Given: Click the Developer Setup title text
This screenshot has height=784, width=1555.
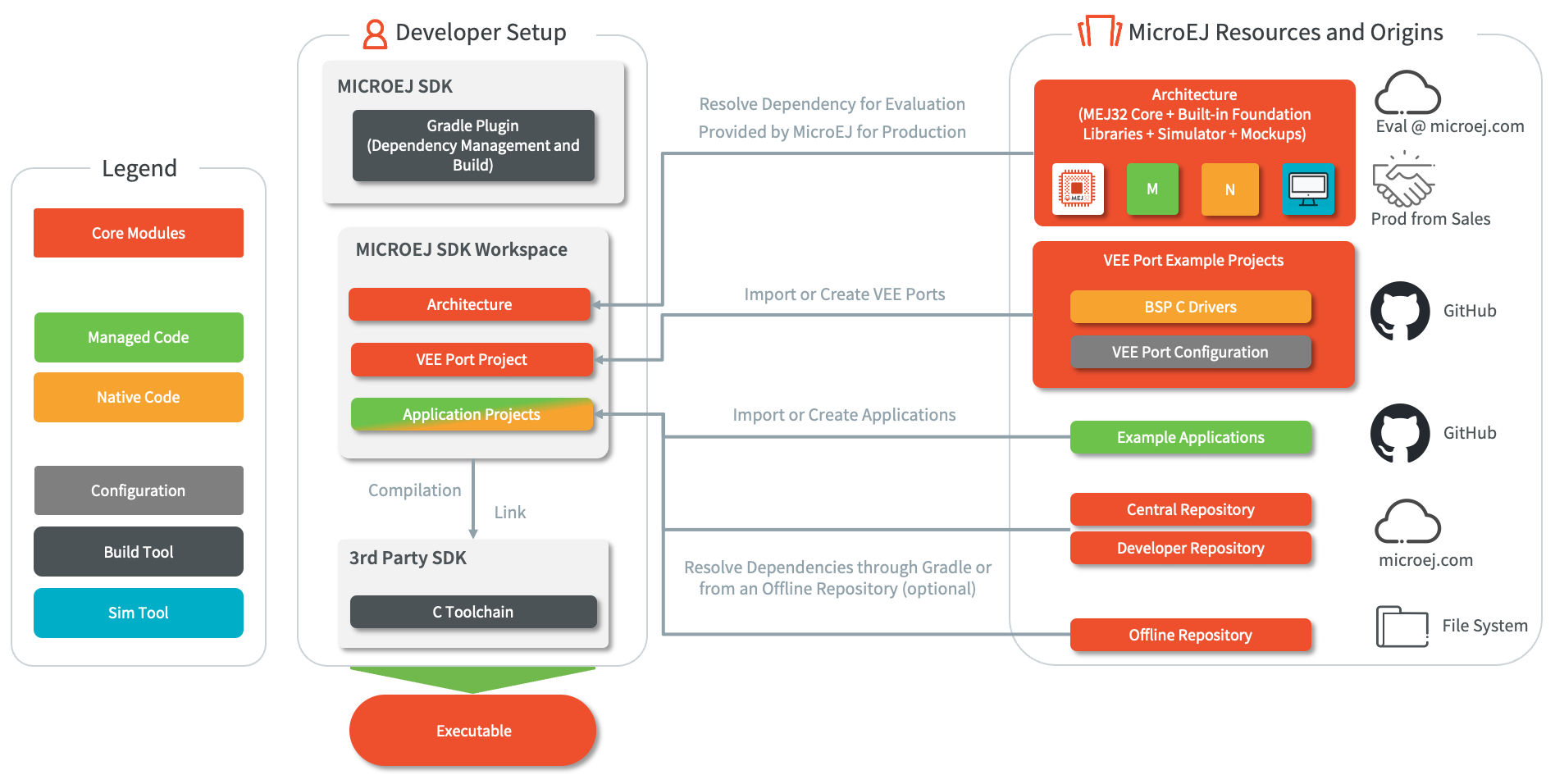Looking at the screenshot, I should pos(481,33).
